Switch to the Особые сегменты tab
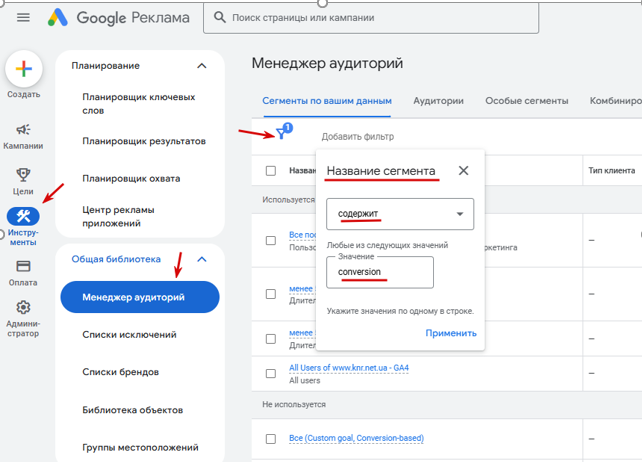Image resolution: width=642 pixels, height=462 pixels. pyautogui.click(x=527, y=101)
